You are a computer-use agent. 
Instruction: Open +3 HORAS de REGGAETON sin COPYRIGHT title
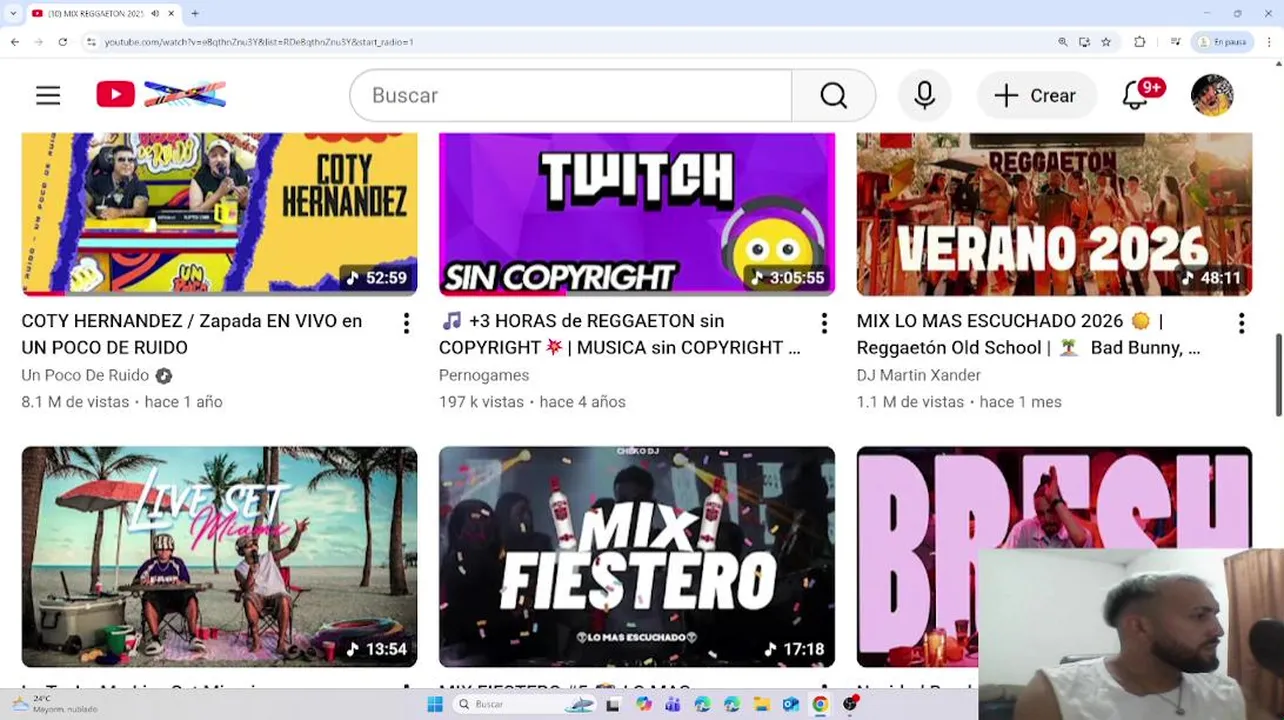click(620, 334)
